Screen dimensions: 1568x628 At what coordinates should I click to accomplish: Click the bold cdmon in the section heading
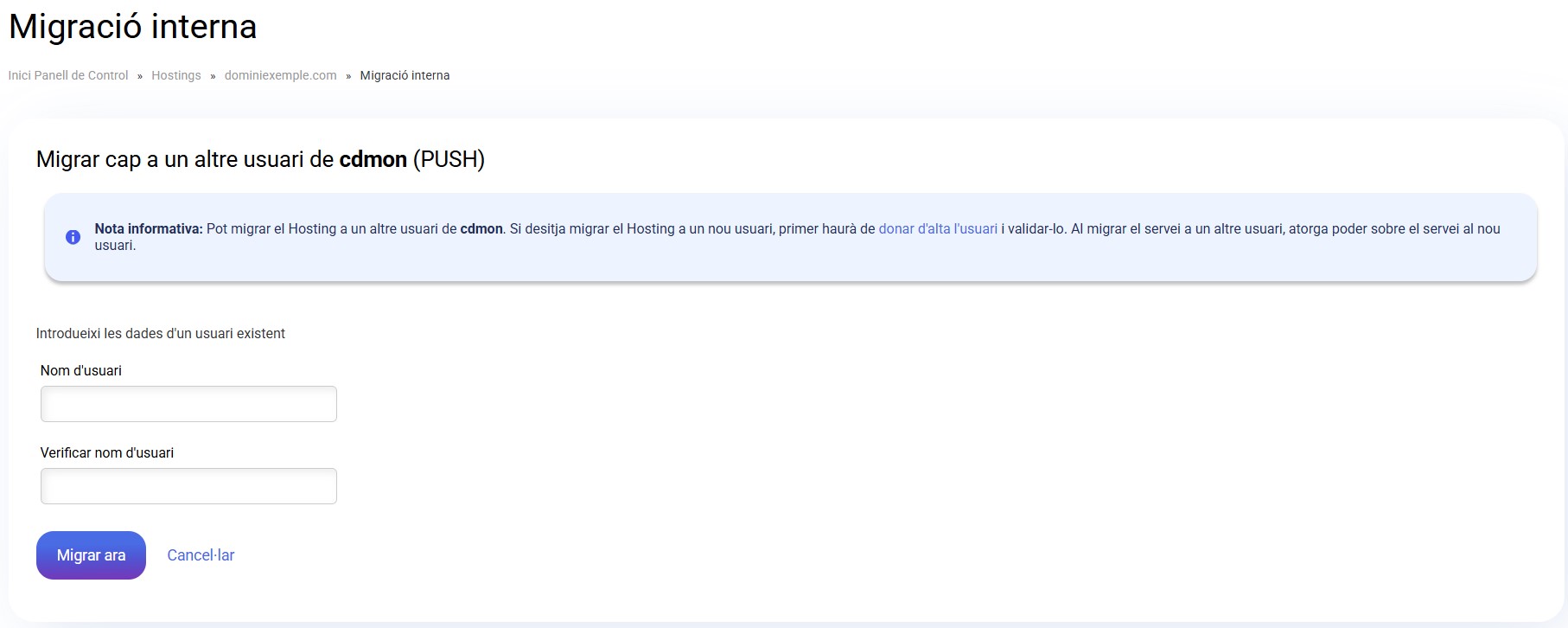[x=373, y=159]
